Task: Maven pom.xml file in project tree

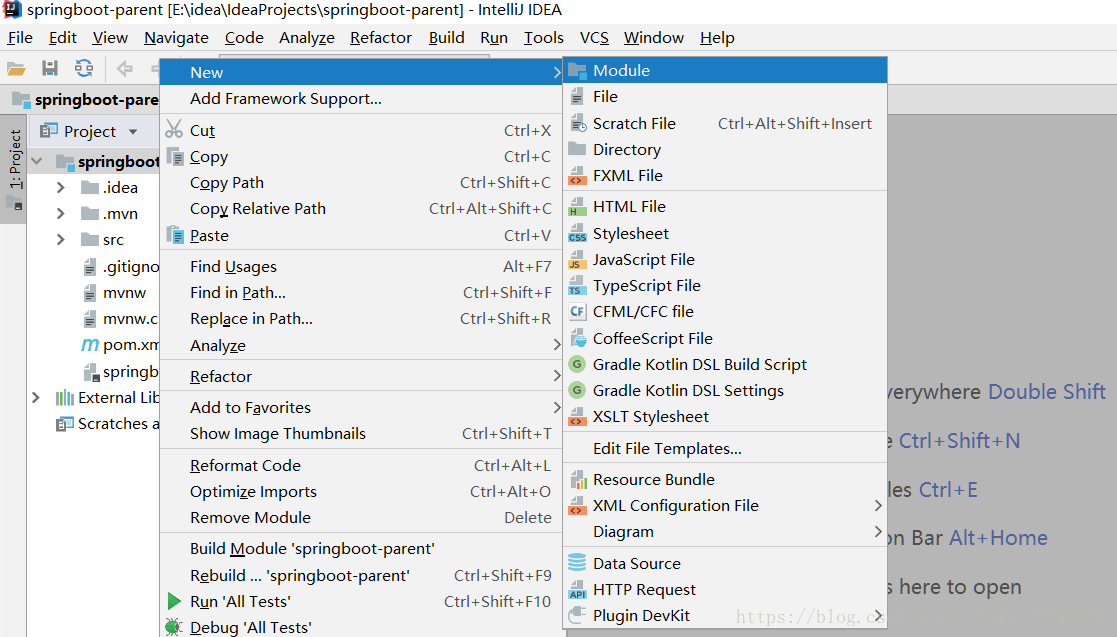Action: (x=120, y=345)
